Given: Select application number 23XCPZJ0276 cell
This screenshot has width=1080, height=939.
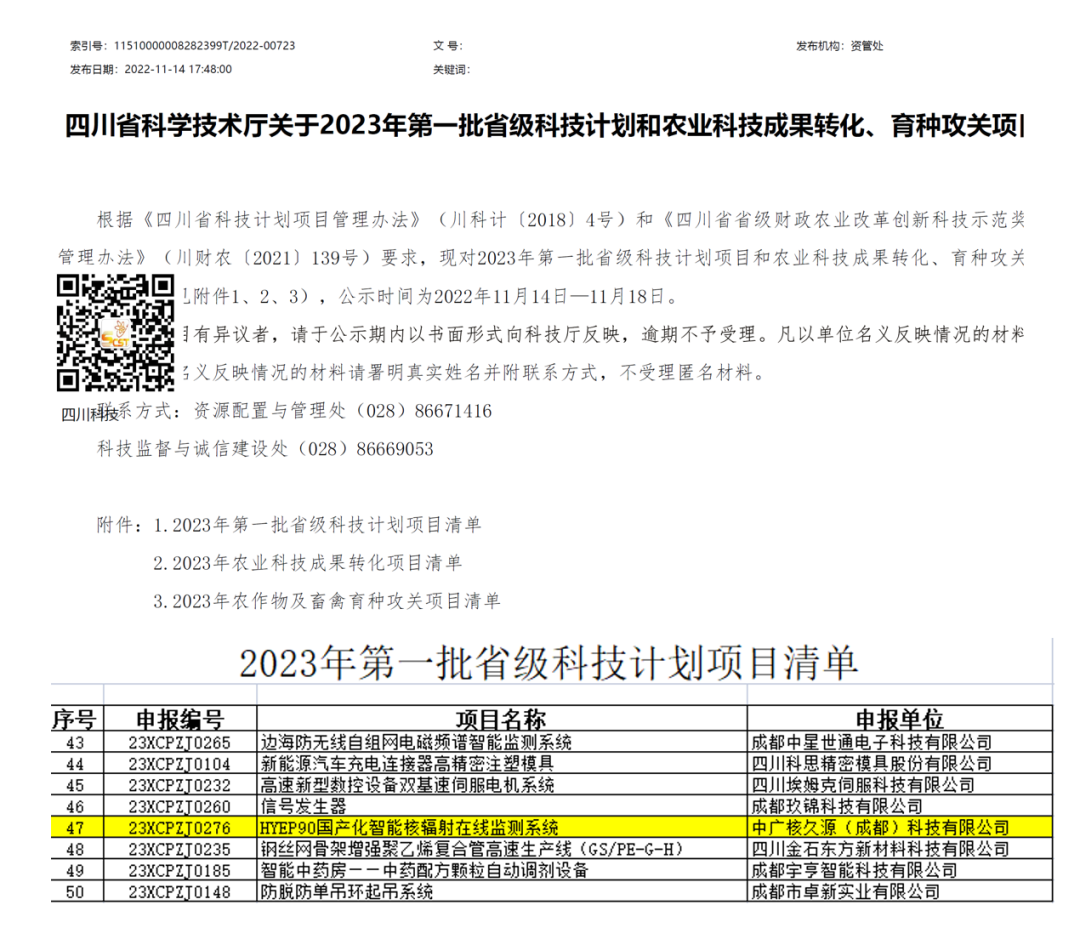Looking at the screenshot, I should (179, 827).
